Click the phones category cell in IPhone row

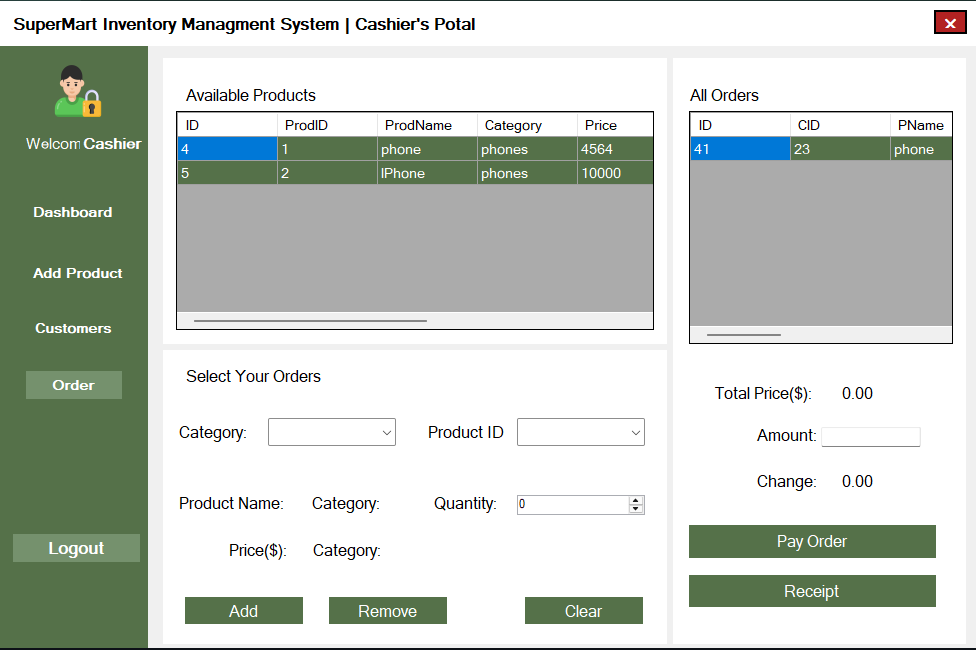pyautogui.click(x=527, y=173)
